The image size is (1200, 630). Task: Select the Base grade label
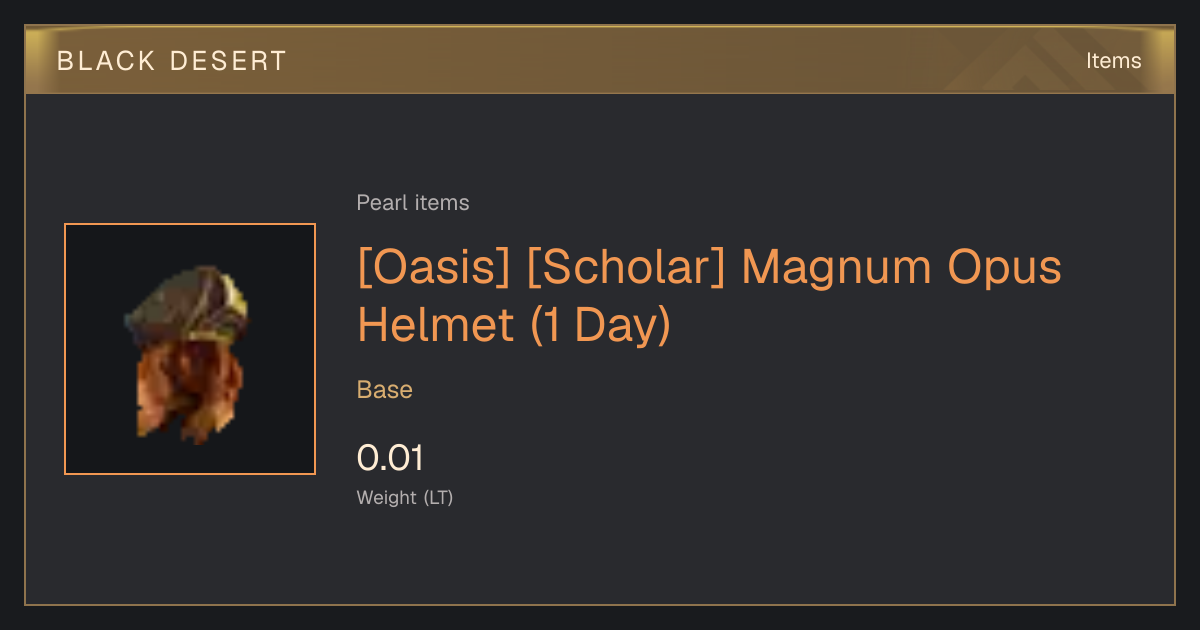385,390
